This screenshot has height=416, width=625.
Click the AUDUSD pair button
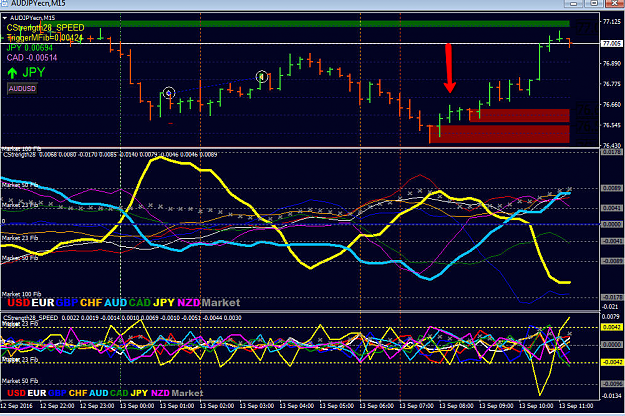click(x=22, y=88)
